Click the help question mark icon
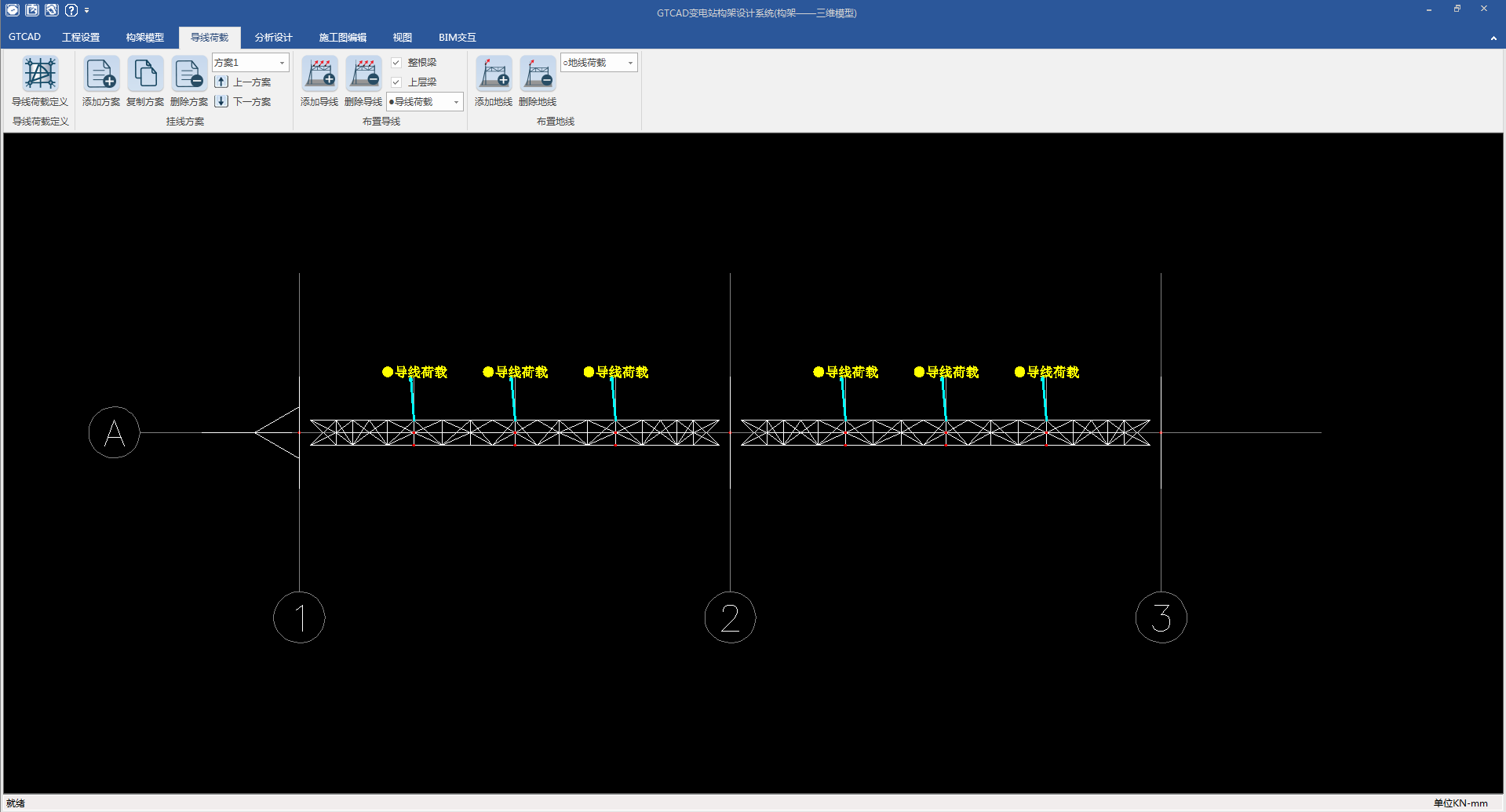Screen dimensions: 1506x812 71,10
